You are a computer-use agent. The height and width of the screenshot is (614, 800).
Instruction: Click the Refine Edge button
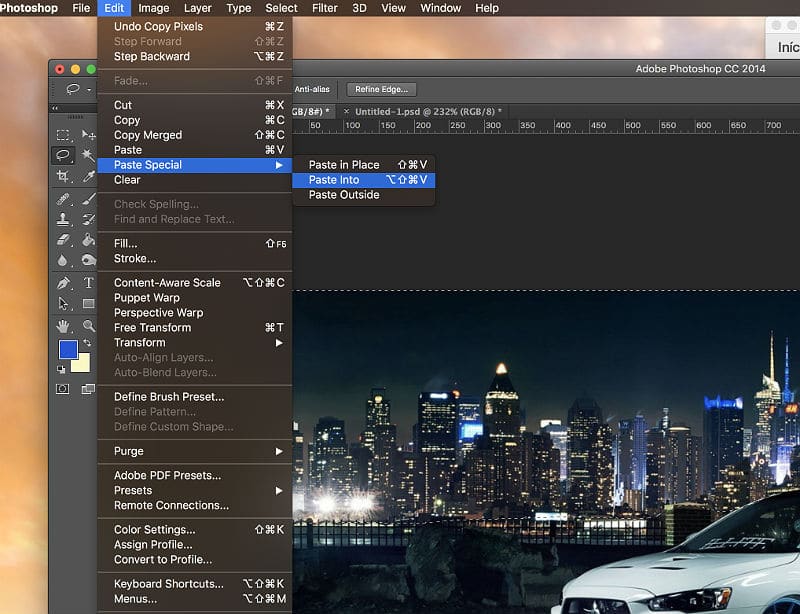coord(380,89)
